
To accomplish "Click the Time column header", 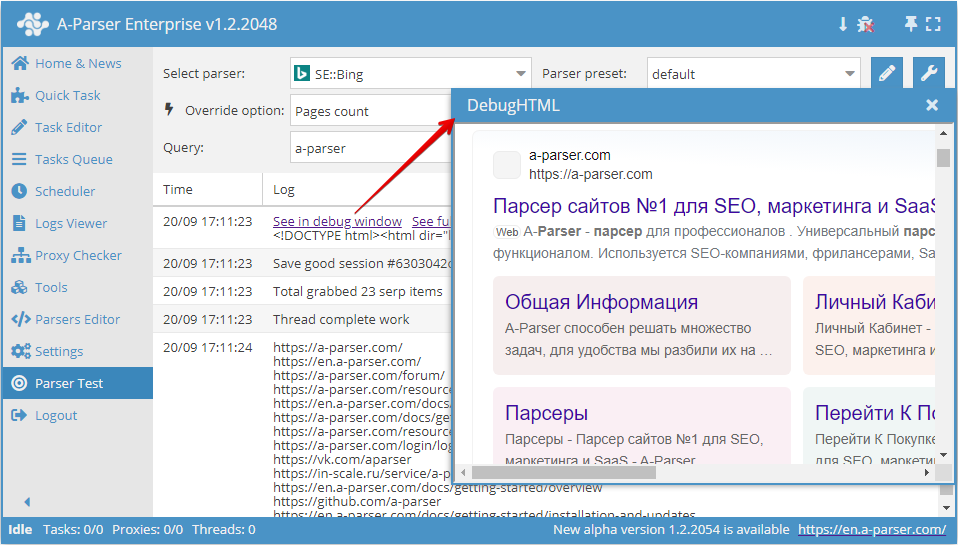I will [x=208, y=189].
